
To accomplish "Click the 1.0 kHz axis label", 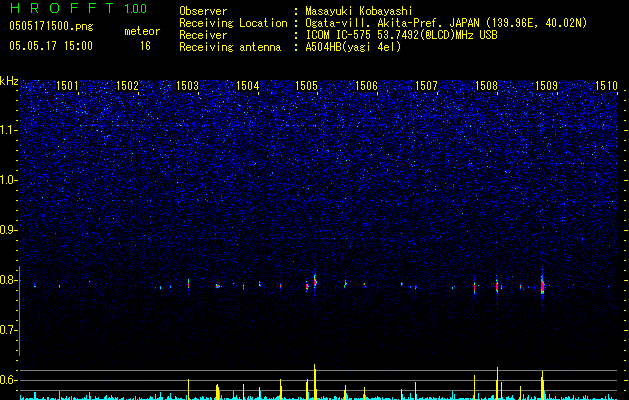I will [x=8, y=180].
